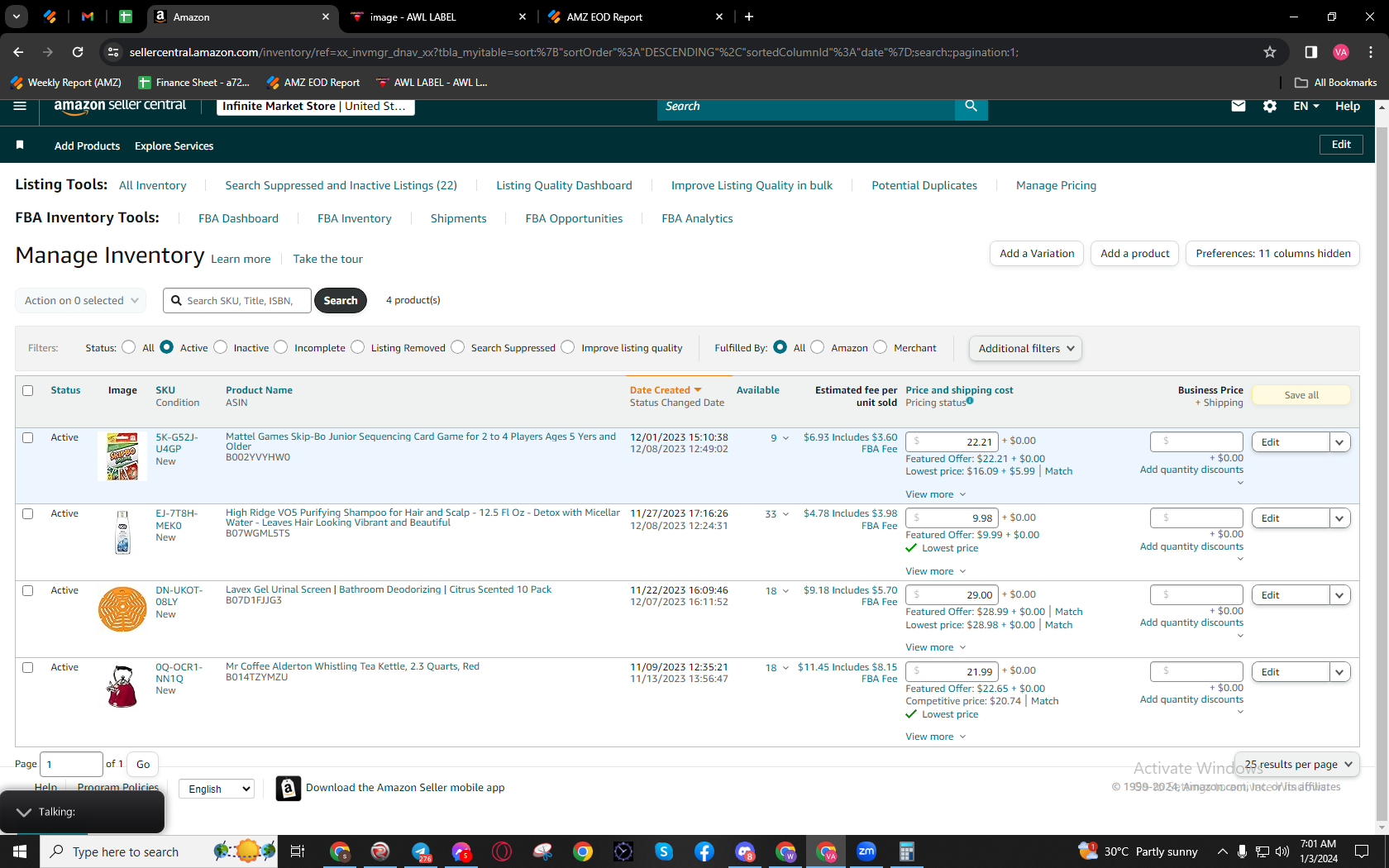Viewport: 1389px width, 868px height.
Task: Open the Seller Central hamburger menu
Action: pyautogui.click(x=20, y=106)
